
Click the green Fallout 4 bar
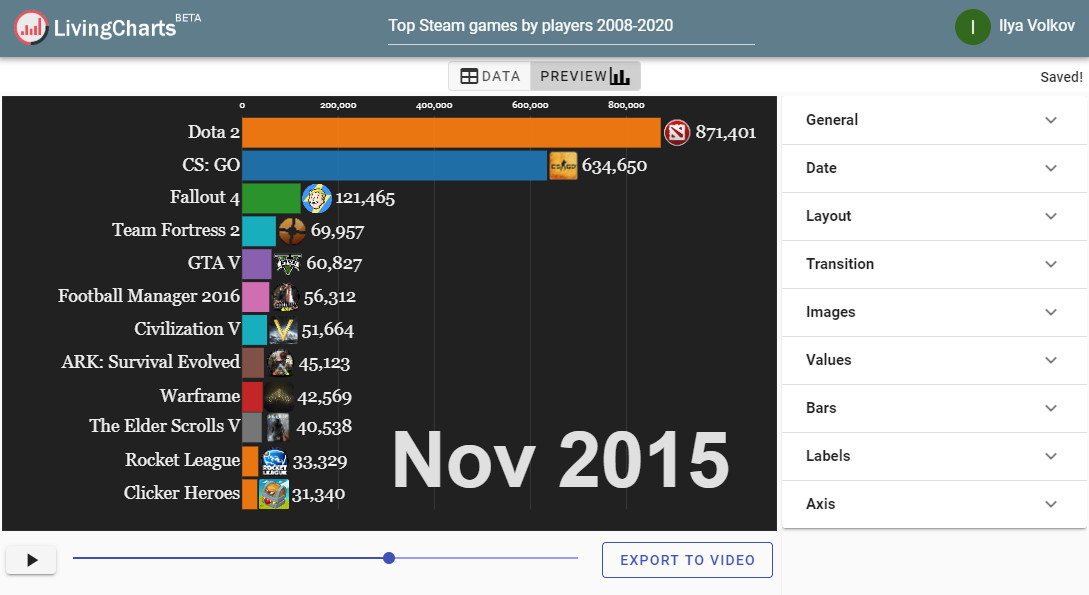point(272,198)
